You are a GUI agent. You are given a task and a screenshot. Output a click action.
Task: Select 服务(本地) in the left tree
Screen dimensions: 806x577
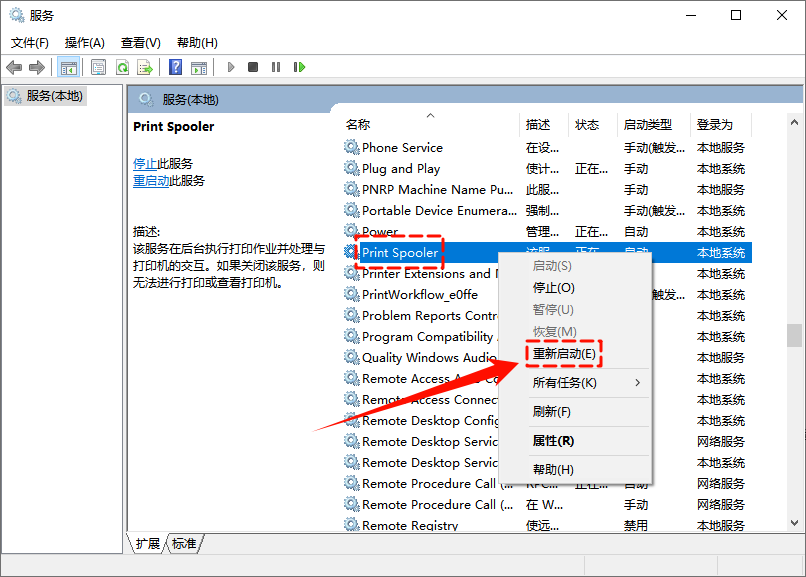point(55,96)
